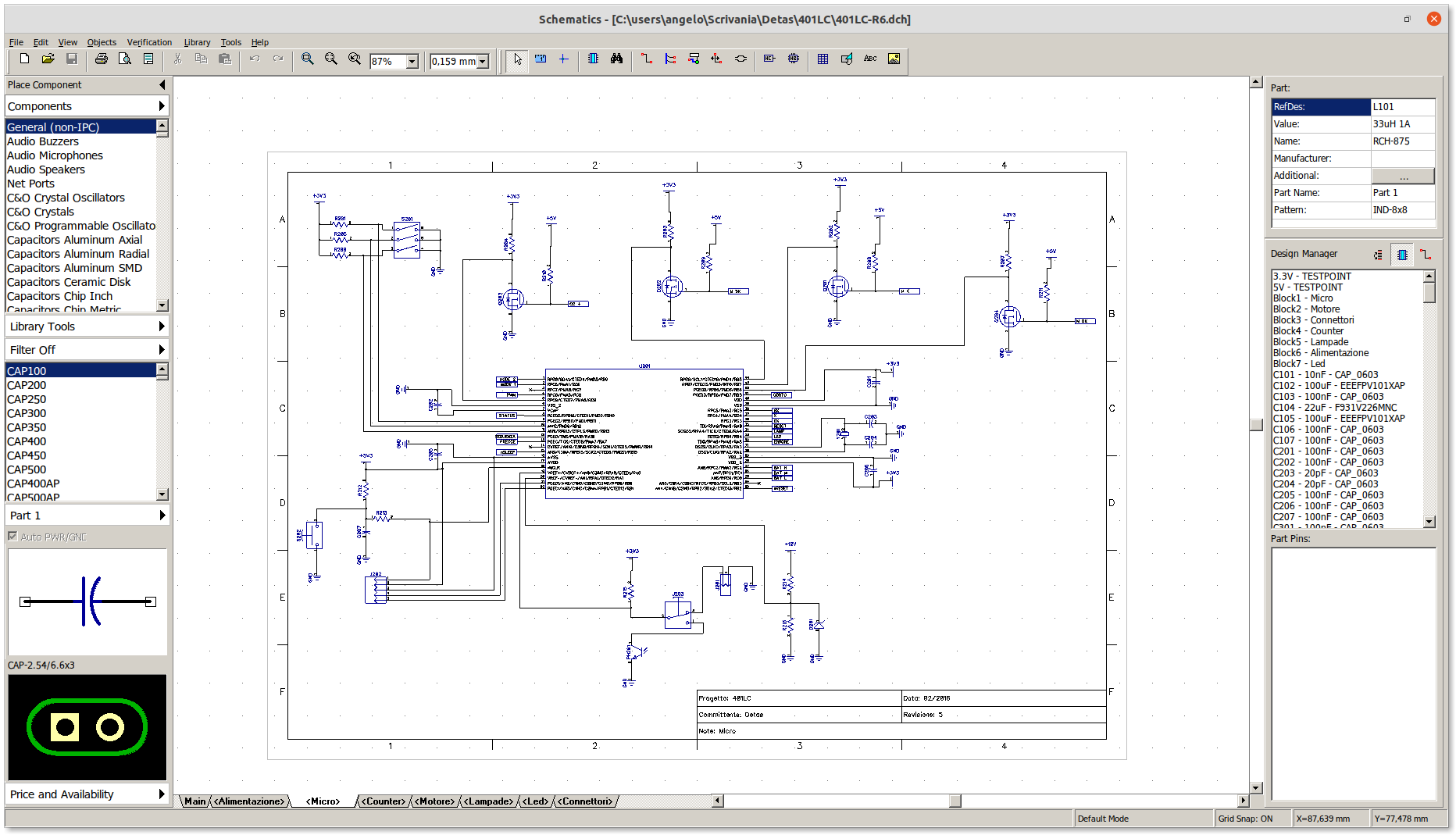Click the Additional '...' button

pos(1403,176)
